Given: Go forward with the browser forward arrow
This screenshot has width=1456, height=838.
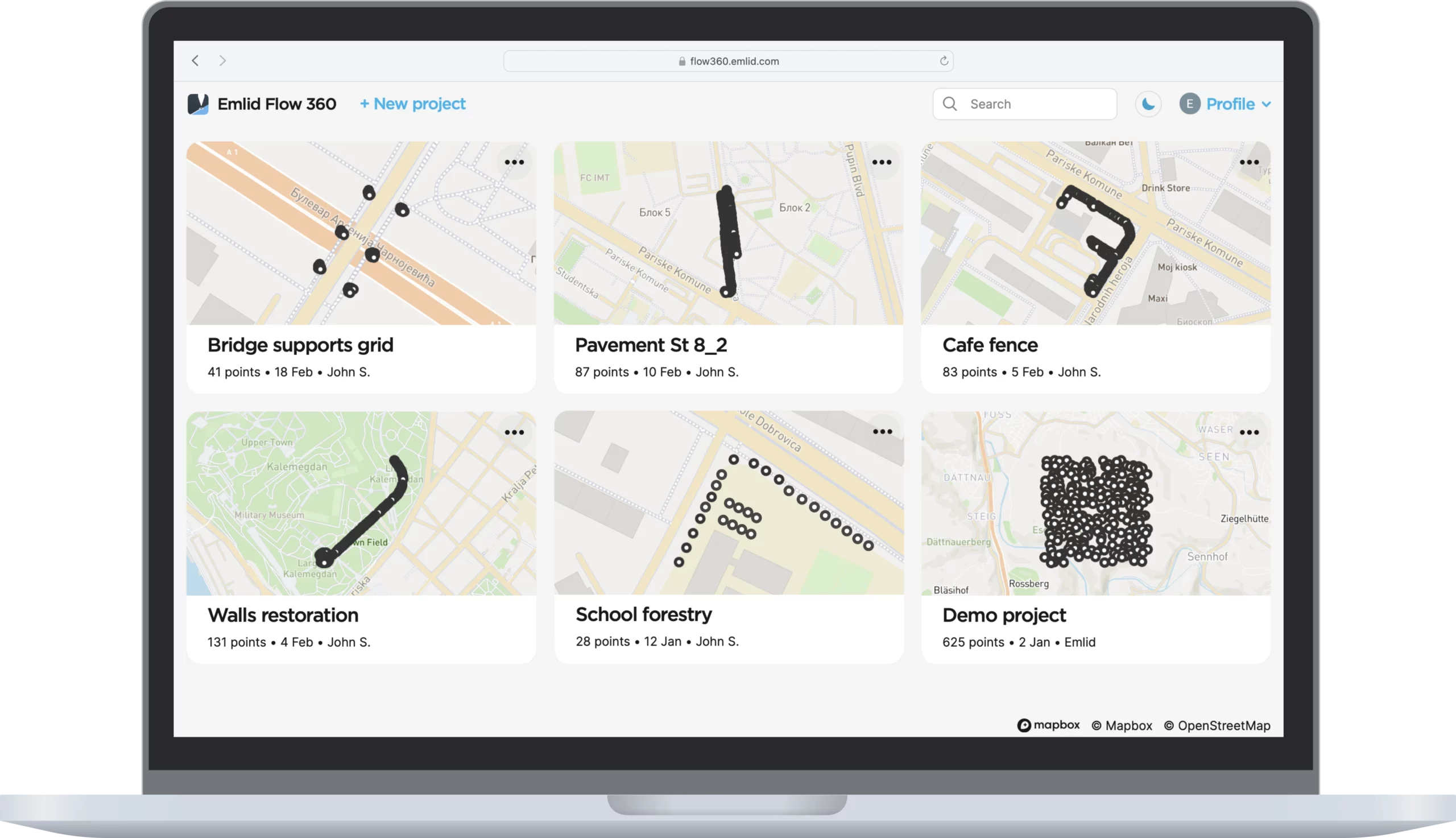Looking at the screenshot, I should (x=222, y=61).
